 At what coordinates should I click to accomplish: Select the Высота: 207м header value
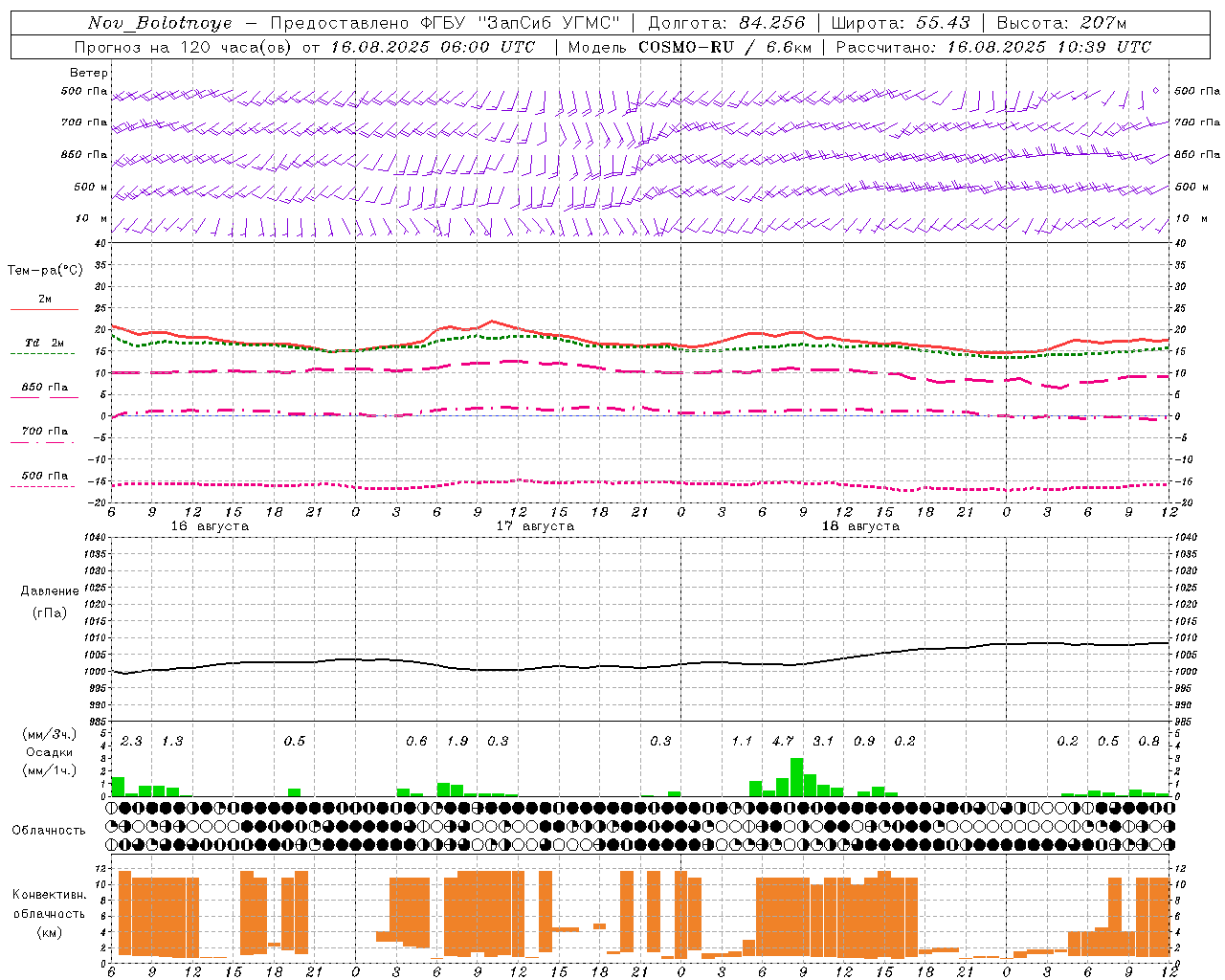pos(1061,23)
